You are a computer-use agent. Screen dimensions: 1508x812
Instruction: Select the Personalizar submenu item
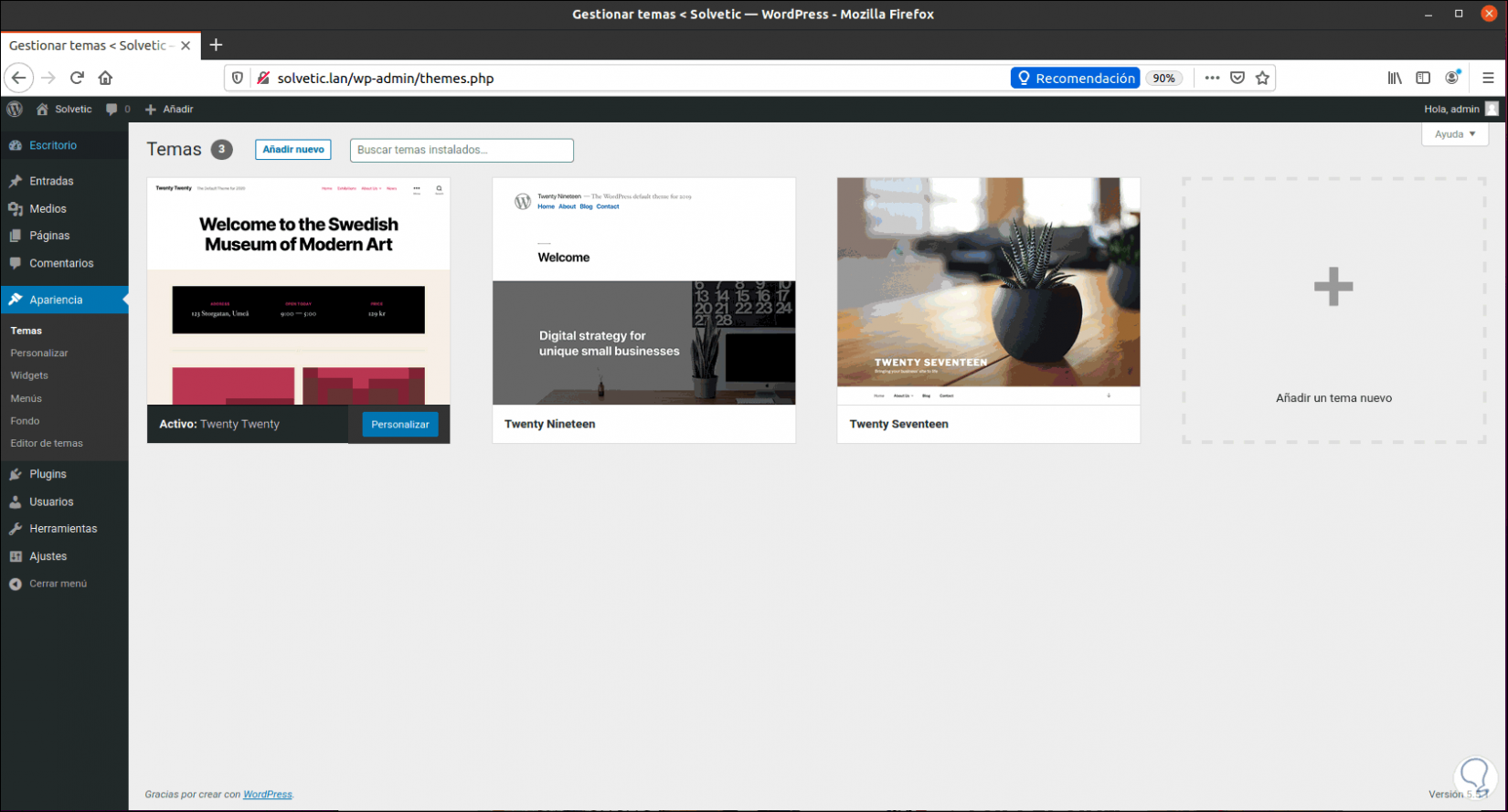click(x=39, y=353)
